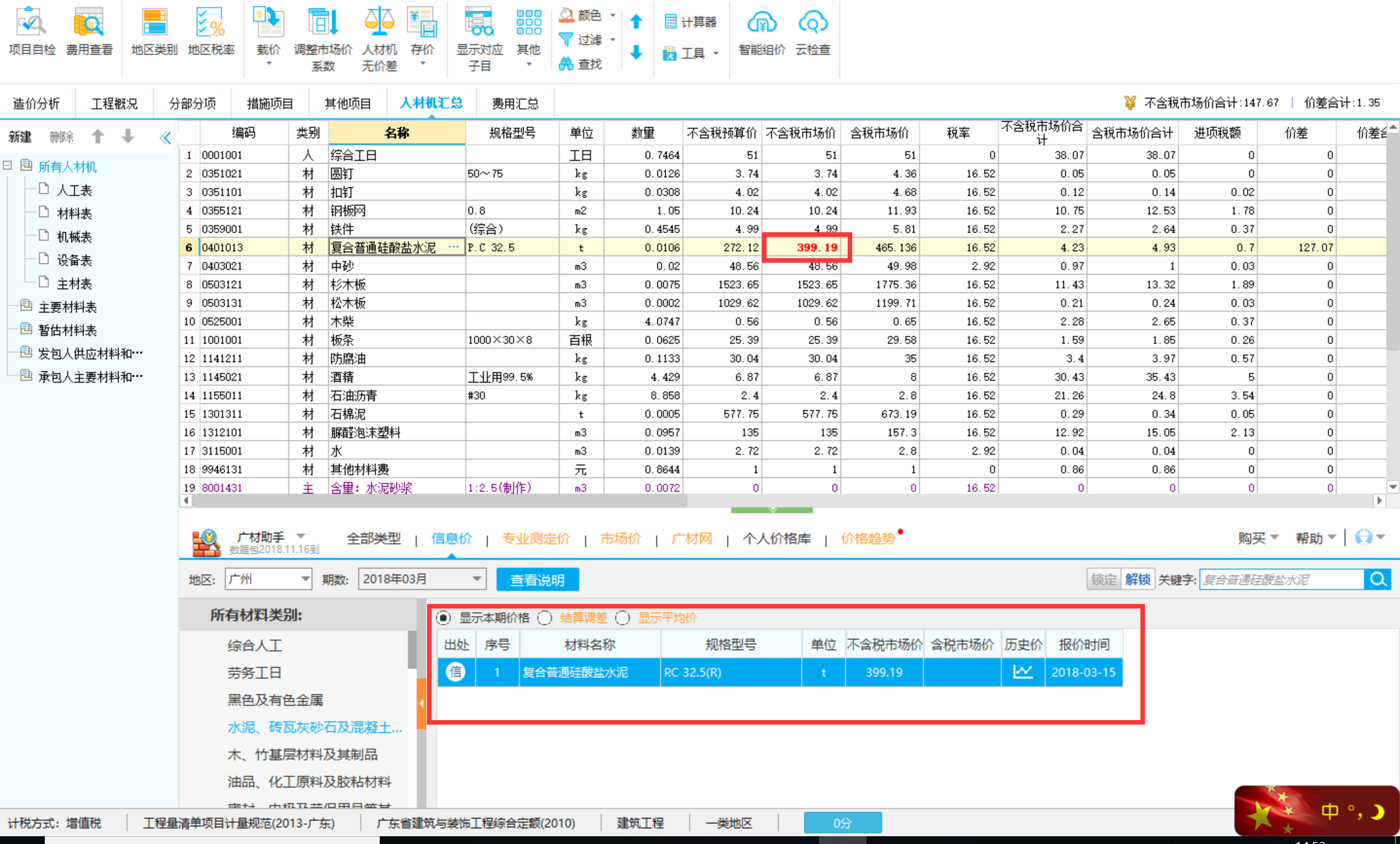Select the 钢板网 material row name
1400x844 pixels.
point(397,210)
